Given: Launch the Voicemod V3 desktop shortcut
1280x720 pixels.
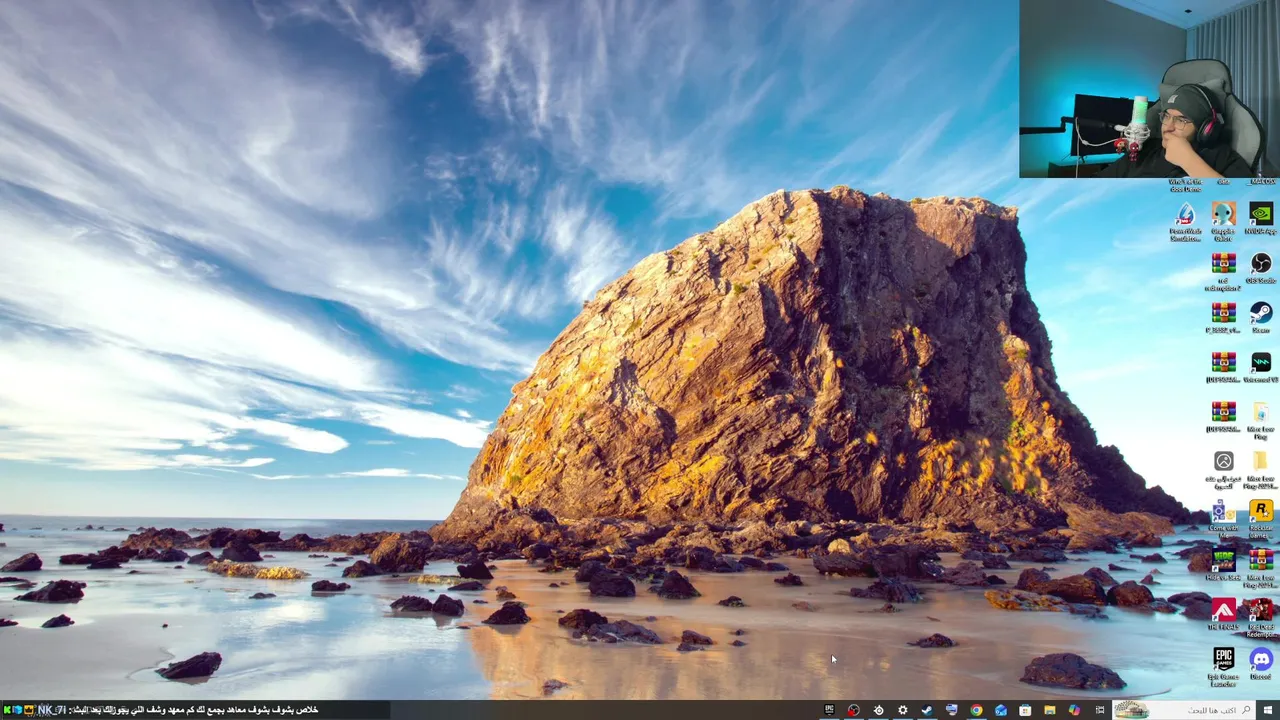Looking at the screenshot, I should click(x=1261, y=366).
